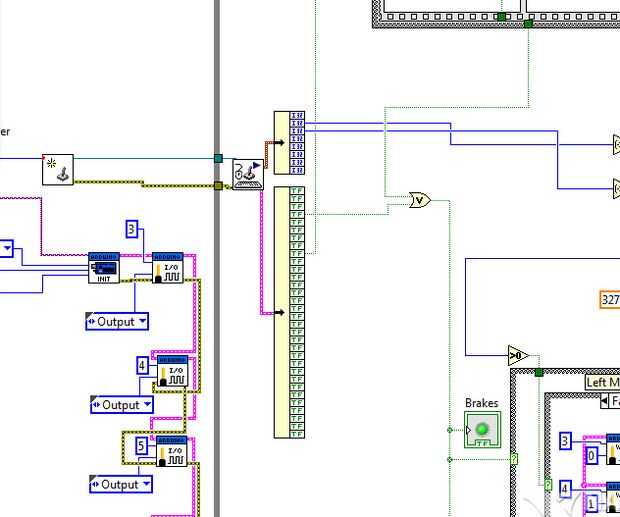The height and width of the screenshot is (517, 620).
Task: Click the yellow error tunnel on the gray loop border
Action: pyautogui.click(x=218, y=186)
